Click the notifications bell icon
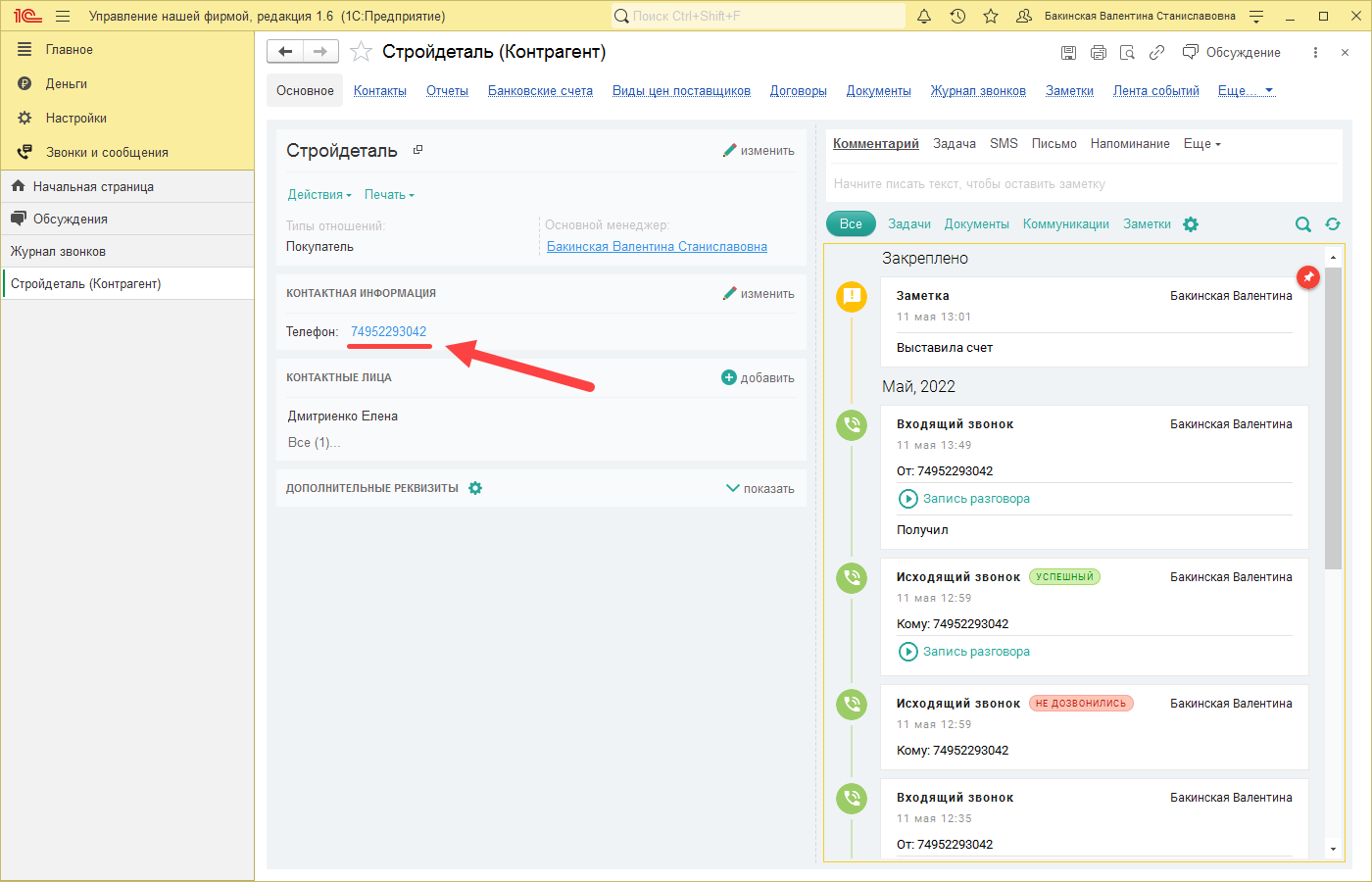Viewport: 1372px width, 882px height. [924, 17]
